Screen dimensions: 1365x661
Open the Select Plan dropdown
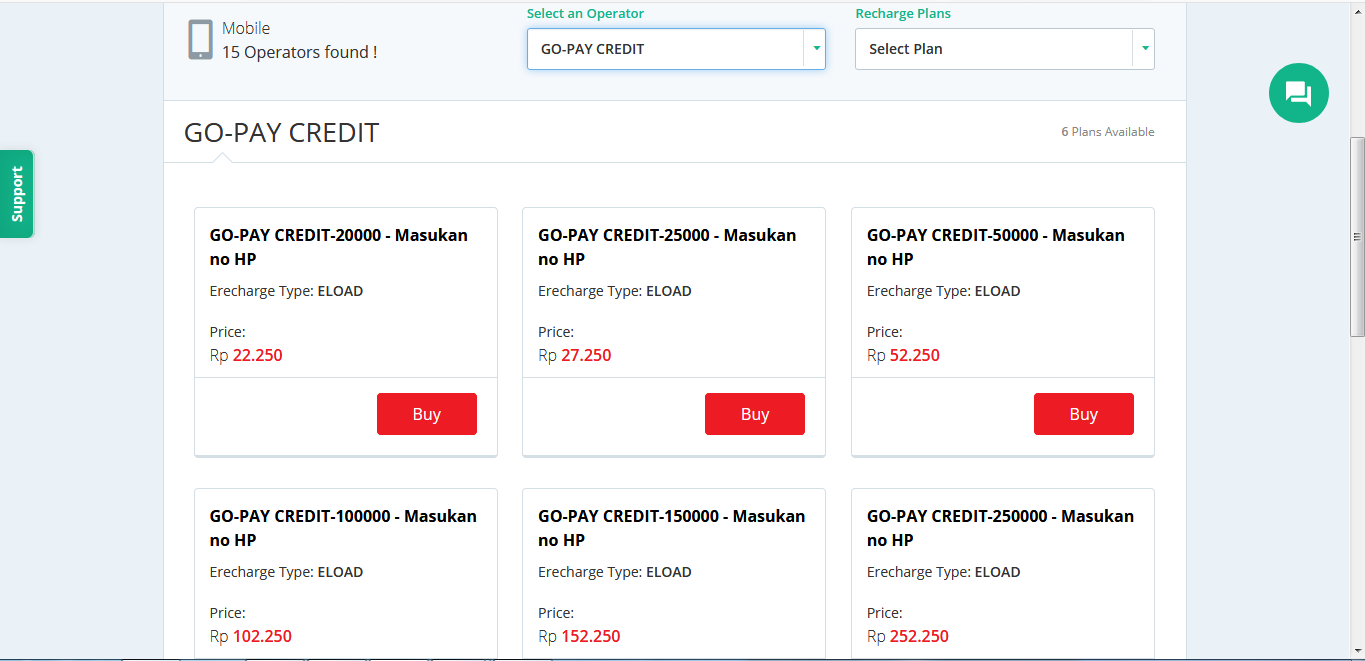pos(1004,49)
